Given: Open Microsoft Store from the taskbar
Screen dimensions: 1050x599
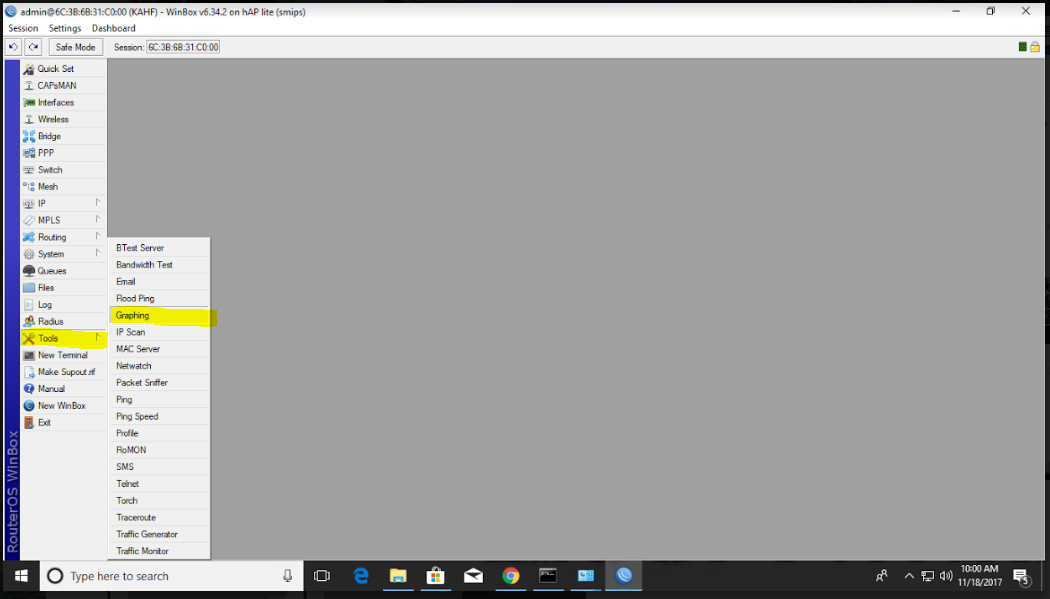Looking at the screenshot, I should coord(436,576).
